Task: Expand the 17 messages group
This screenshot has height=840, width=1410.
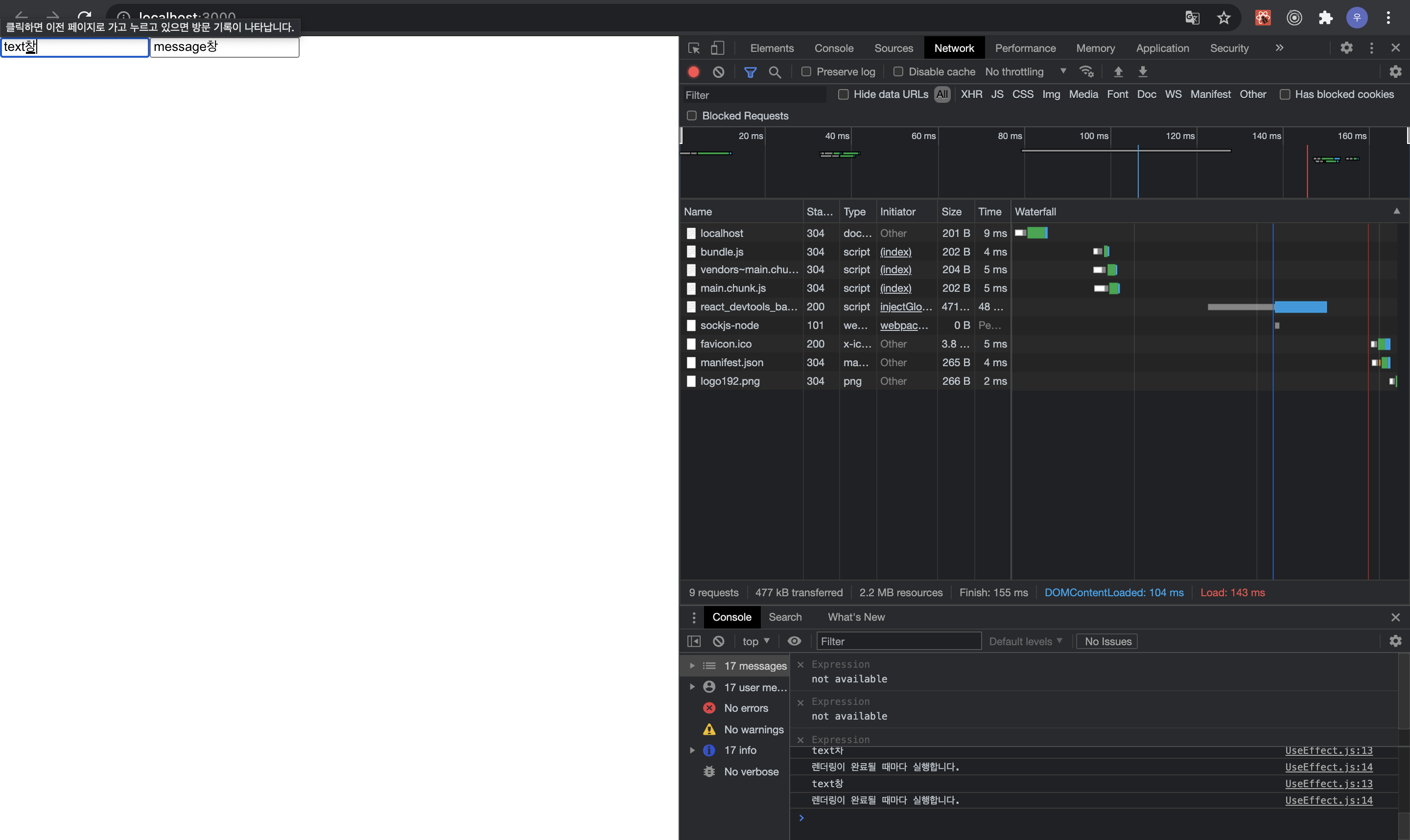Action: coord(692,666)
